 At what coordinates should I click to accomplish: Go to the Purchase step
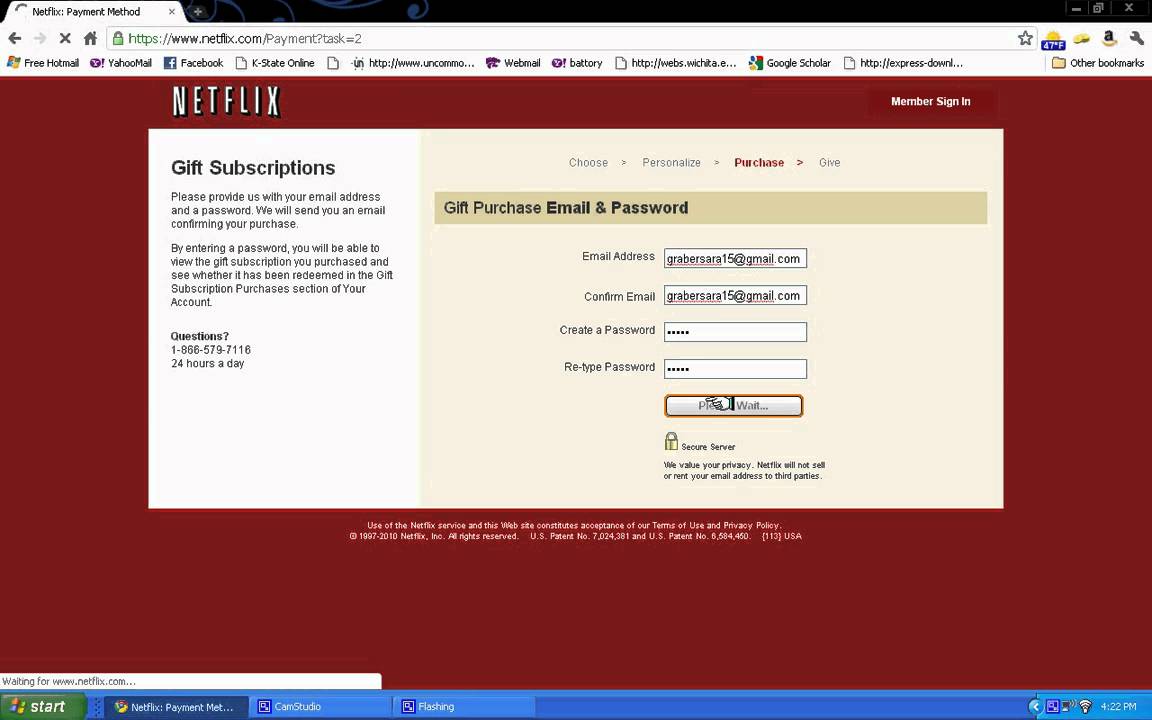tap(759, 162)
